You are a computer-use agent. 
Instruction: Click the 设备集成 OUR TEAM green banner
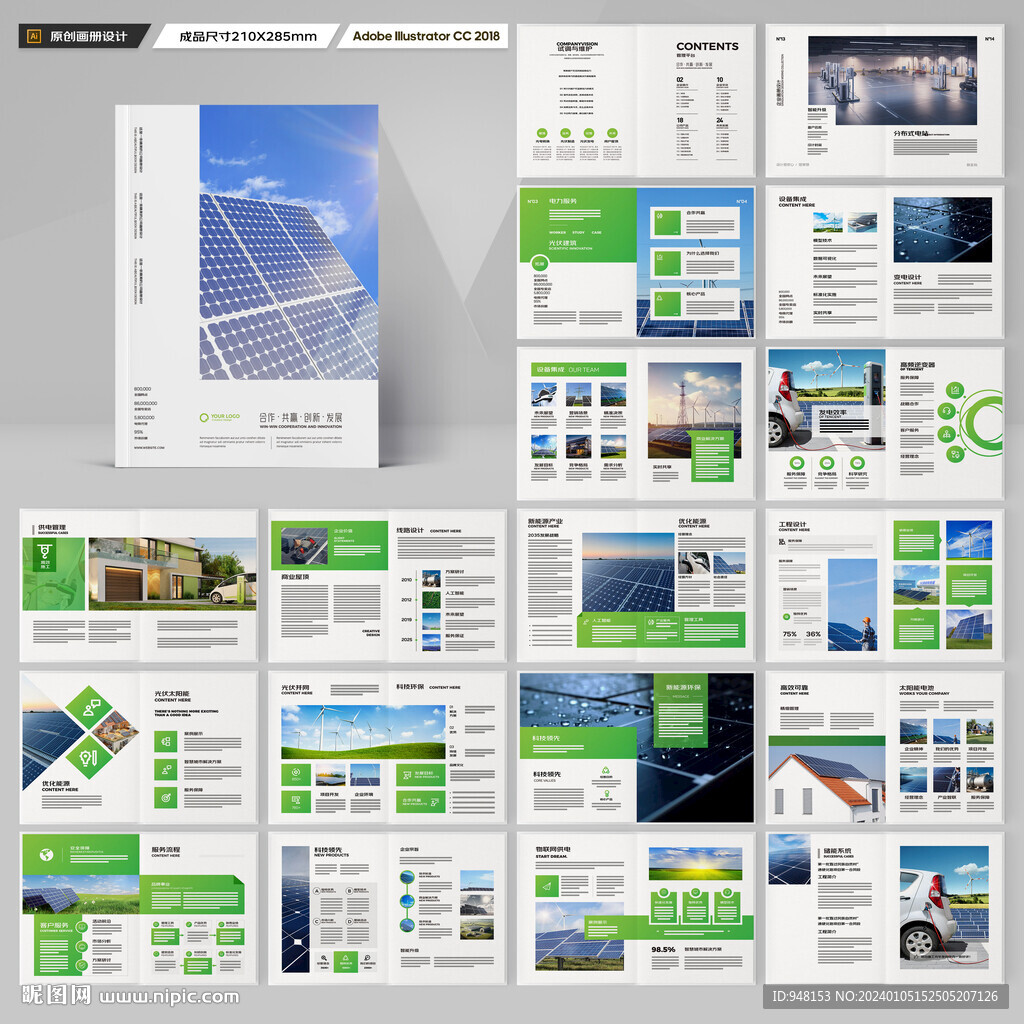pos(579,370)
